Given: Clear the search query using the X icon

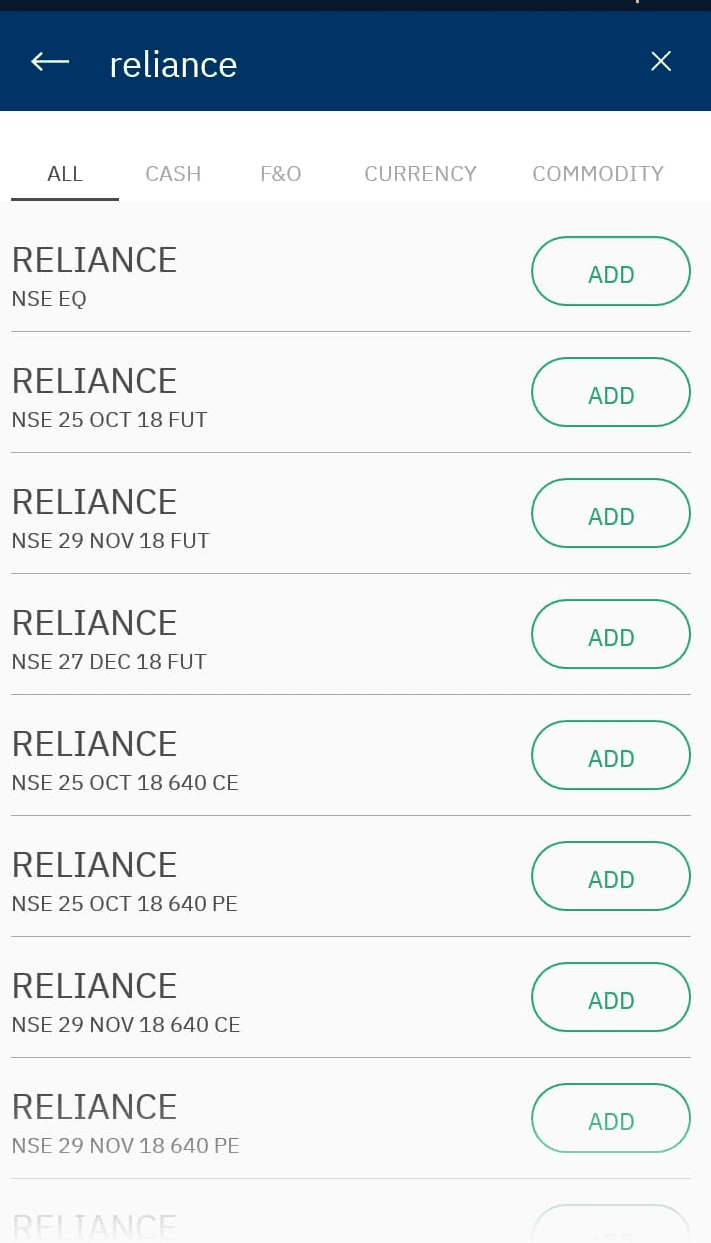Looking at the screenshot, I should (661, 61).
